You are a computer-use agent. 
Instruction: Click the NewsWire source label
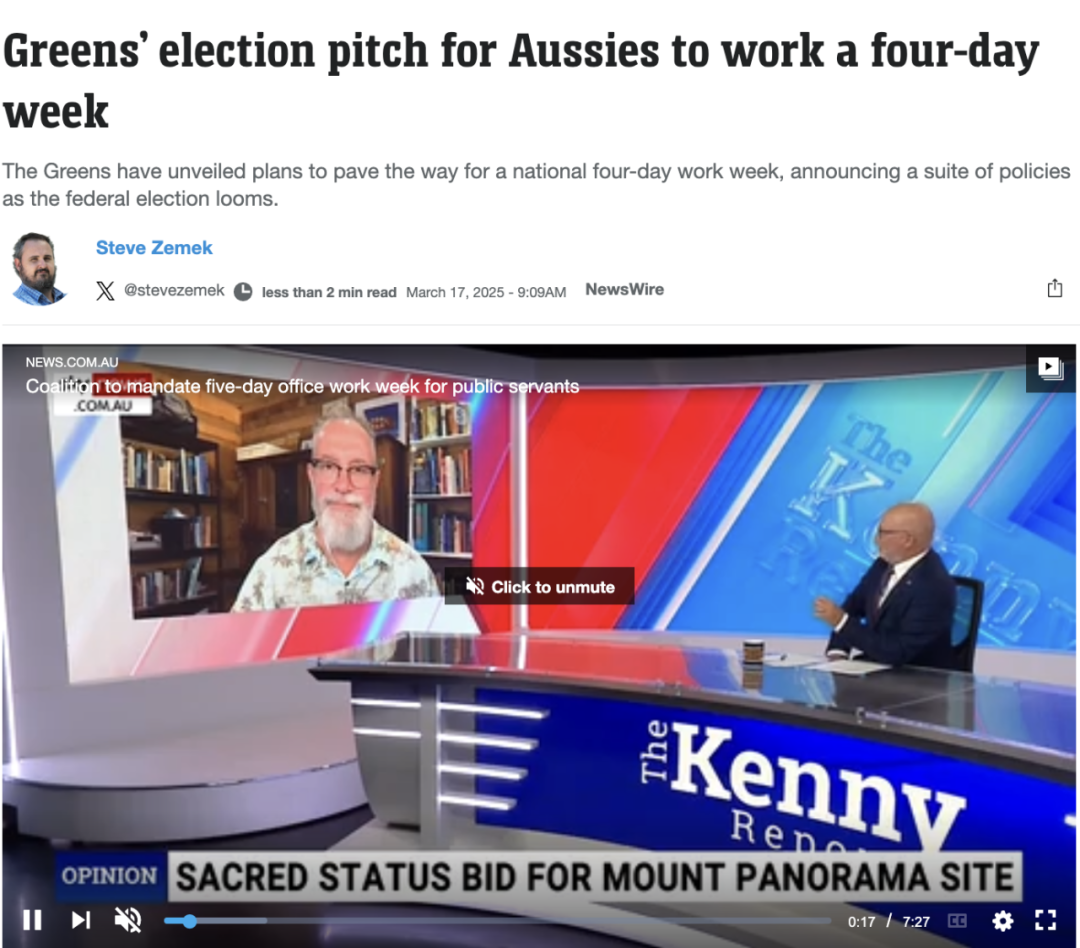click(x=625, y=289)
